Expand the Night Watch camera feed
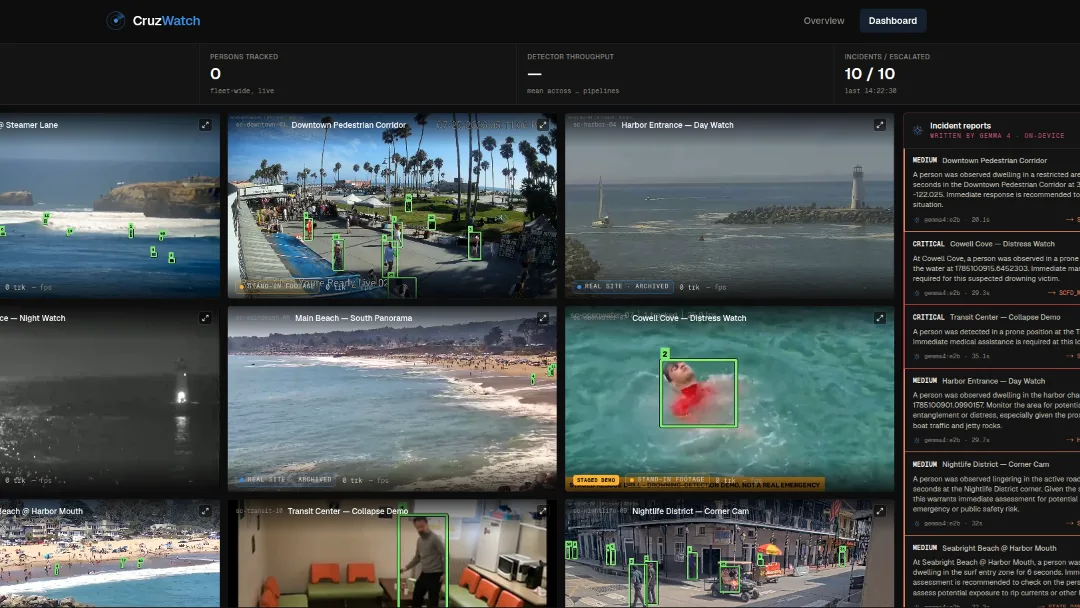This screenshot has width=1080, height=608. click(205, 318)
